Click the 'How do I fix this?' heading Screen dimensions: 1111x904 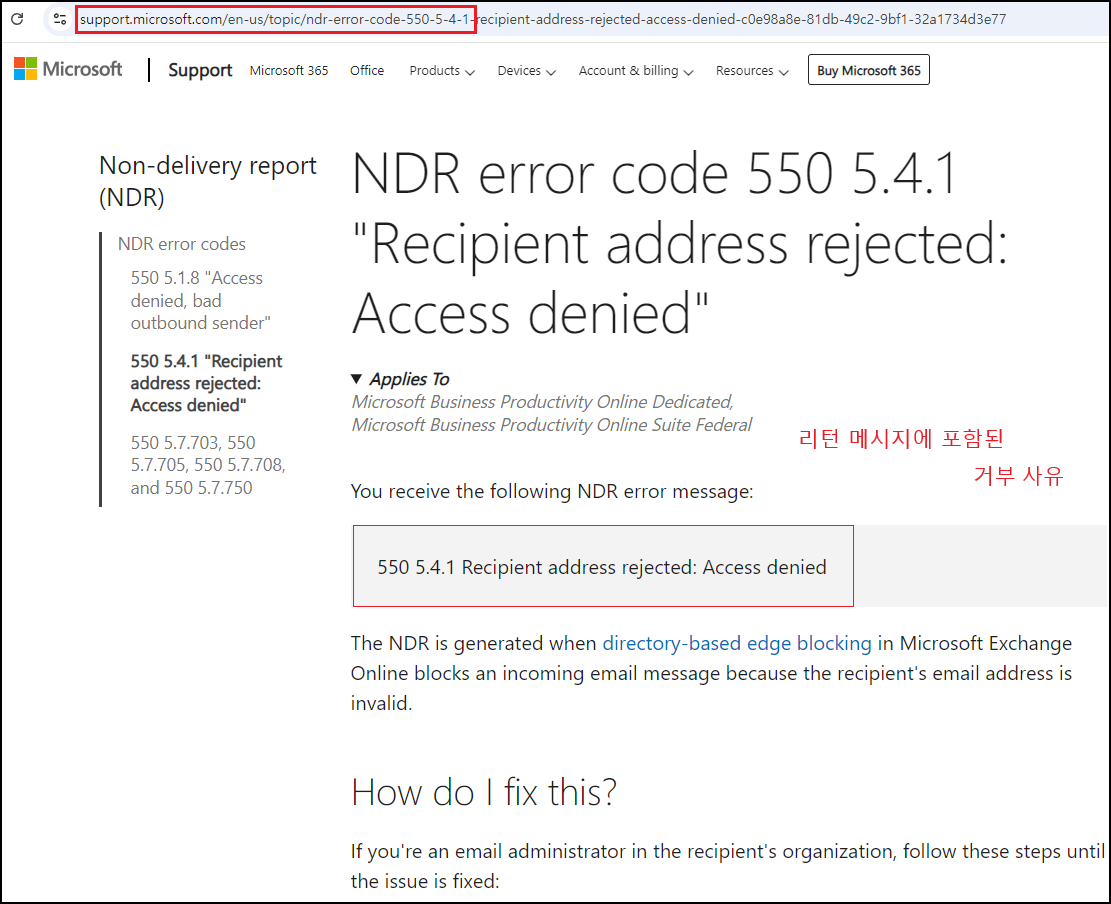coord(484,792)
